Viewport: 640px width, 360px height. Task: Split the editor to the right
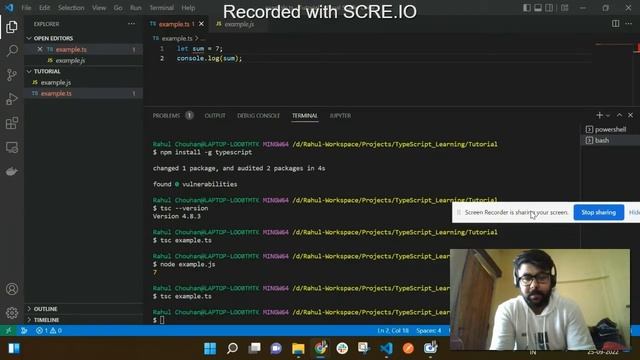tap(616, 24)
